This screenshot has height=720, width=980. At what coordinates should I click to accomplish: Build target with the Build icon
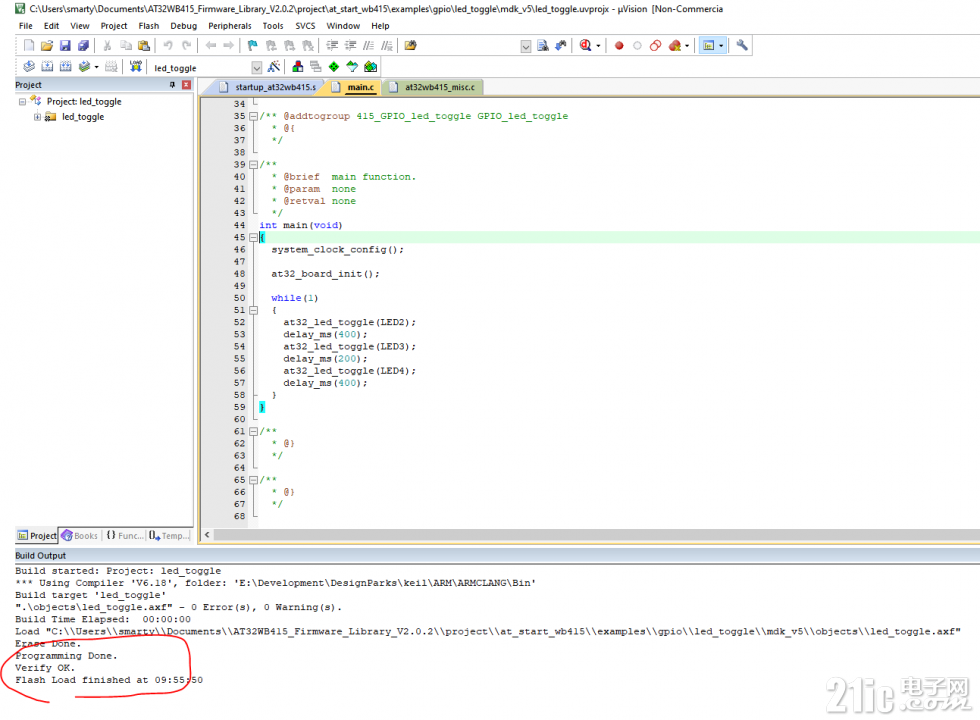pyautogui.click(x=47, y=66)
